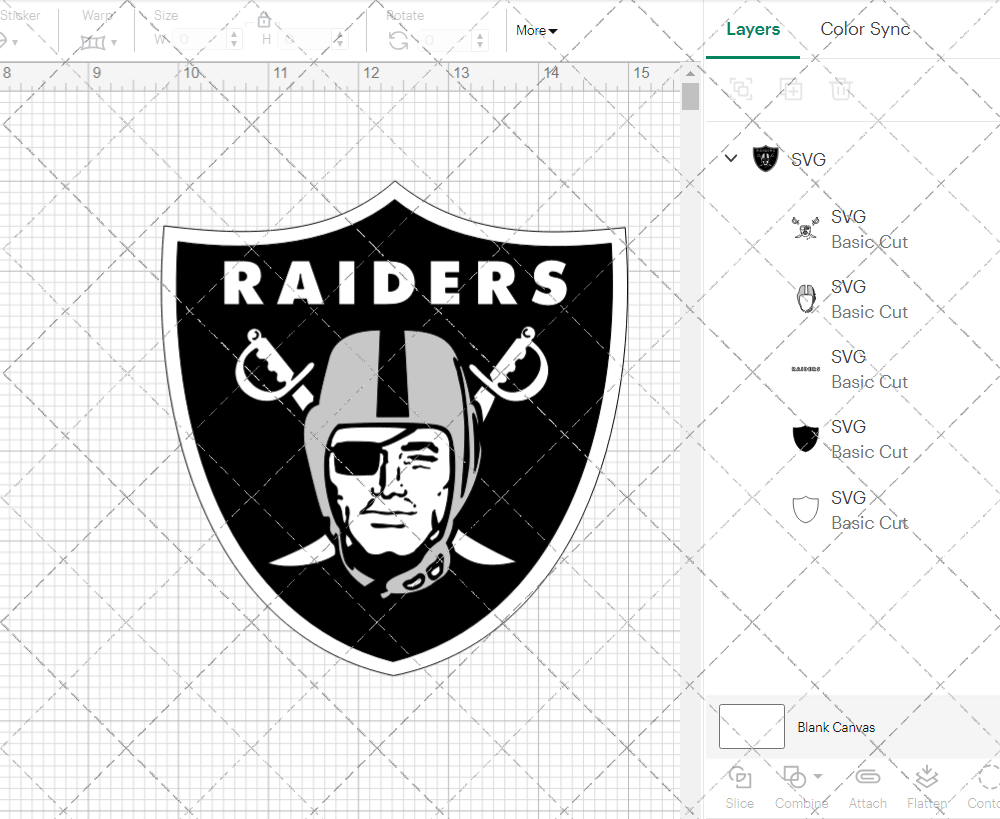The height and width of the screenshot is (819, 1000).
Task: Click the Blank Canvas swatch
Action: click(751, 727)
